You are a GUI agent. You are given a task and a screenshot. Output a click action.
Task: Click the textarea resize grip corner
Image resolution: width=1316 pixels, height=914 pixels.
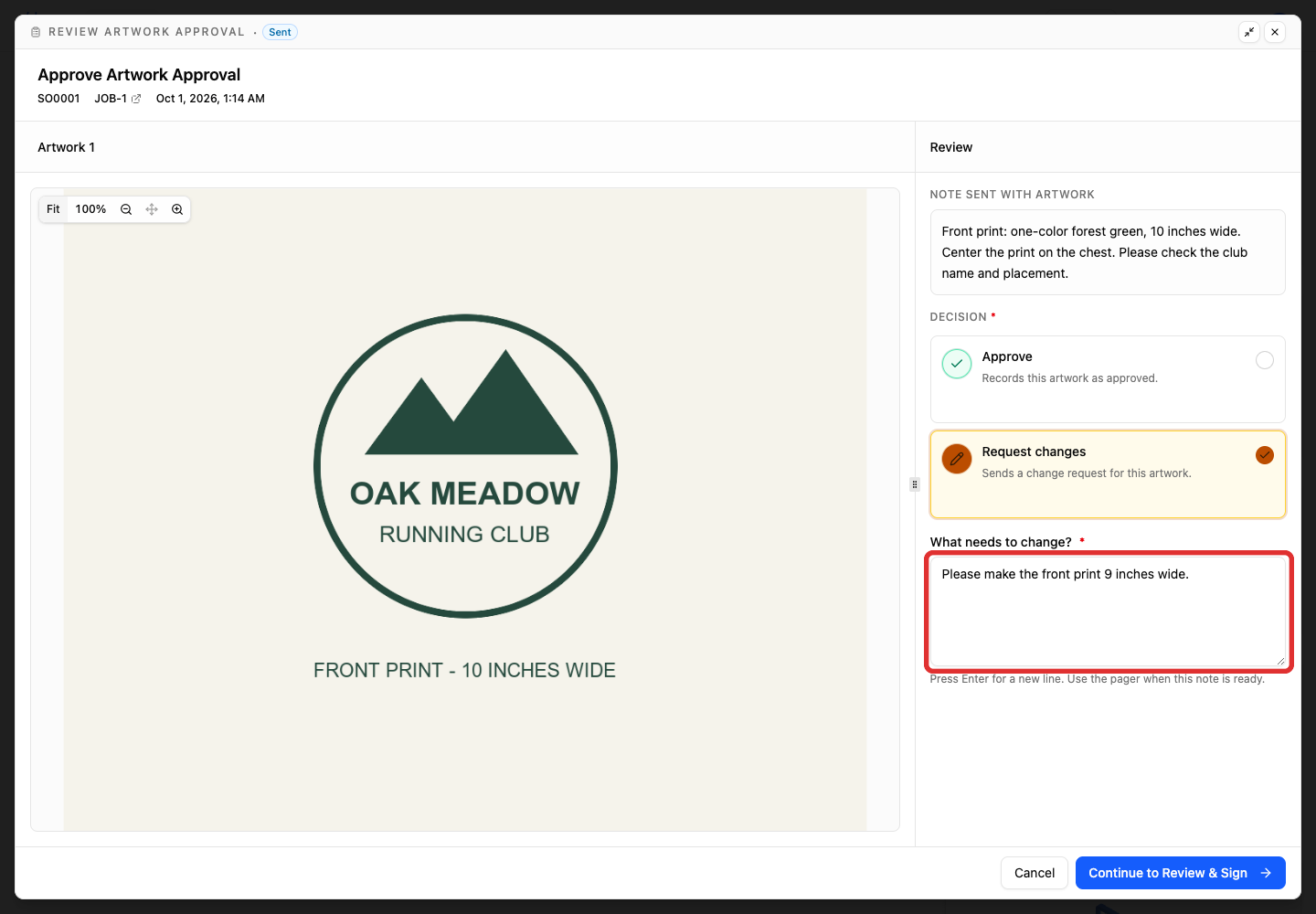click(1280, 661)
